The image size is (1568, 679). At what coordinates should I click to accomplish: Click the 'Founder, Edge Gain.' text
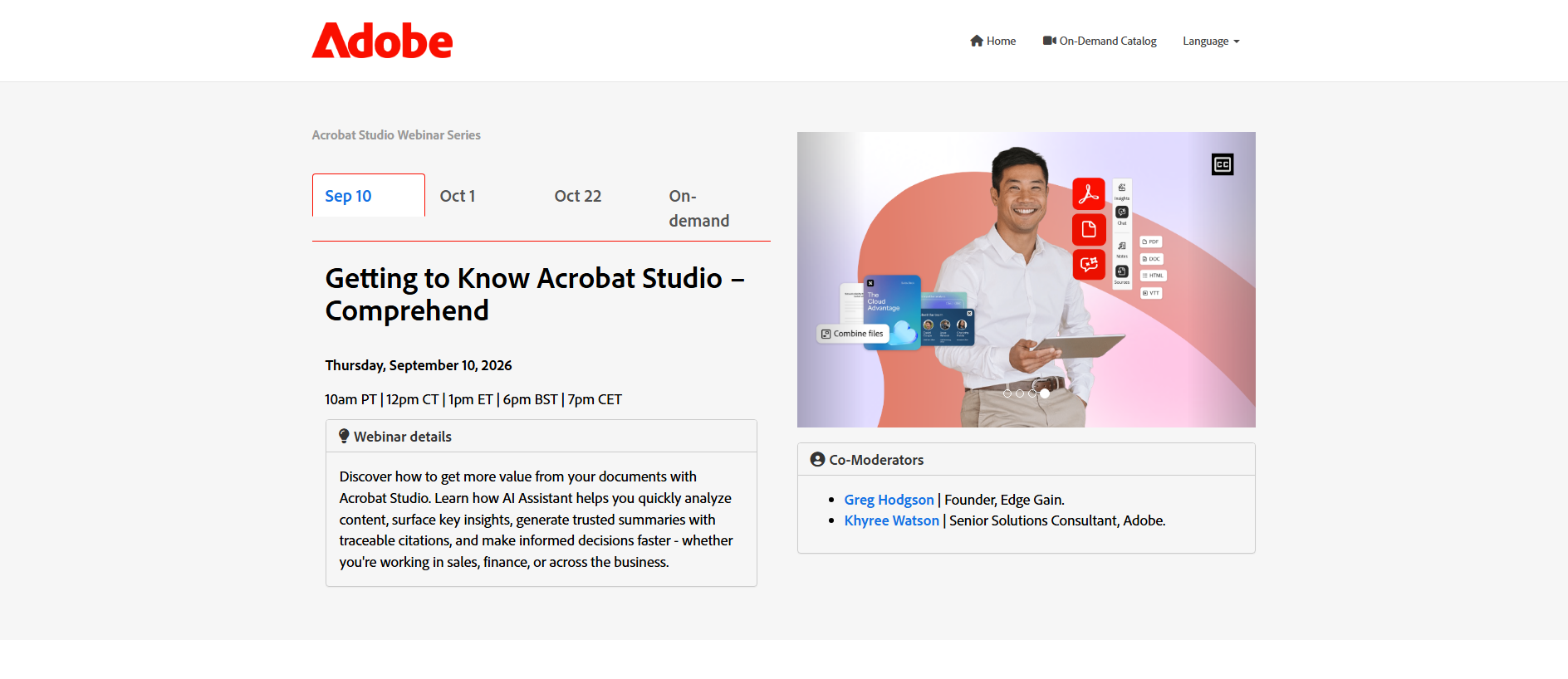coord(1005,500)
